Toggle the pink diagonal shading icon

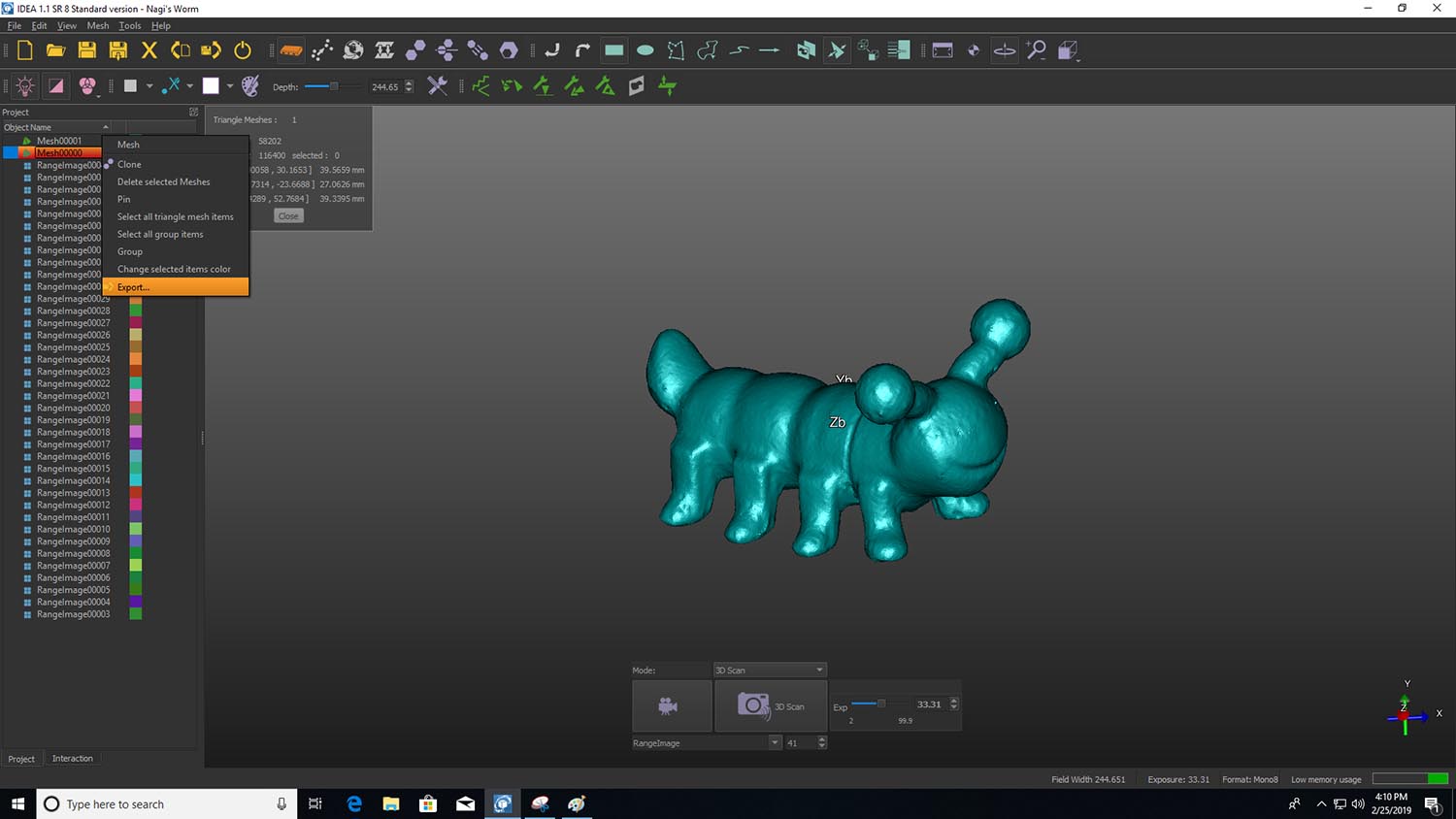click(x=56, y=86)
